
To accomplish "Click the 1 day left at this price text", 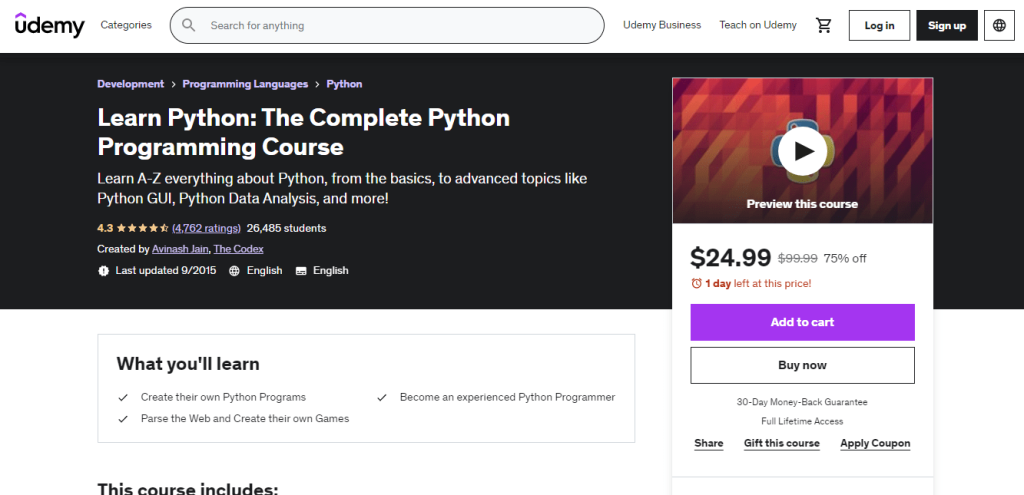I will 758,283.
